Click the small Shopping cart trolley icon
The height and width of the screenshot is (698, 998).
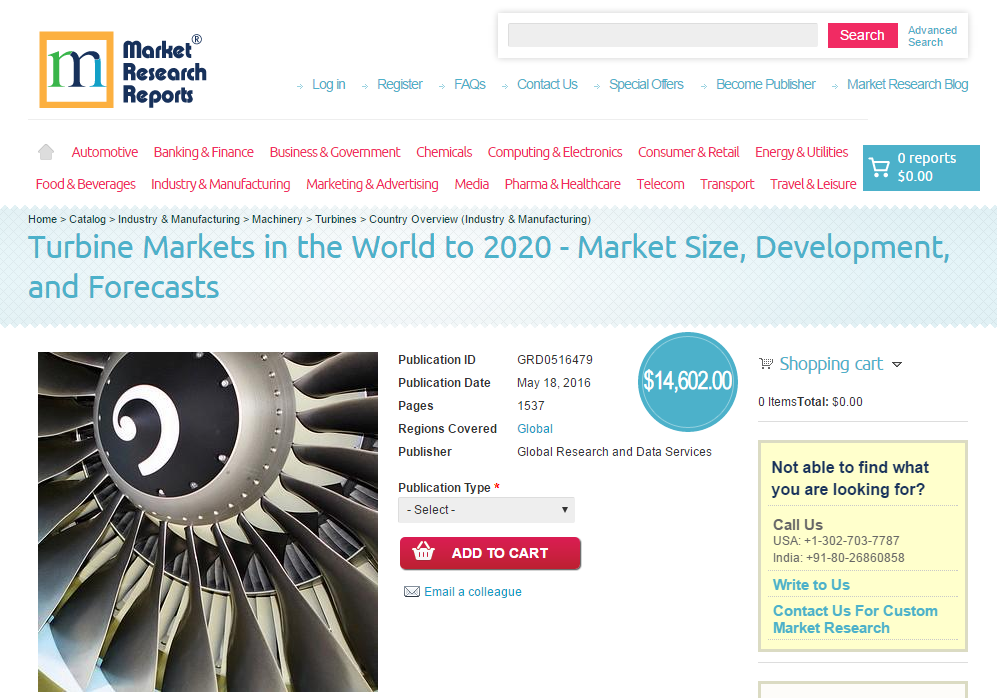point(766,363)
